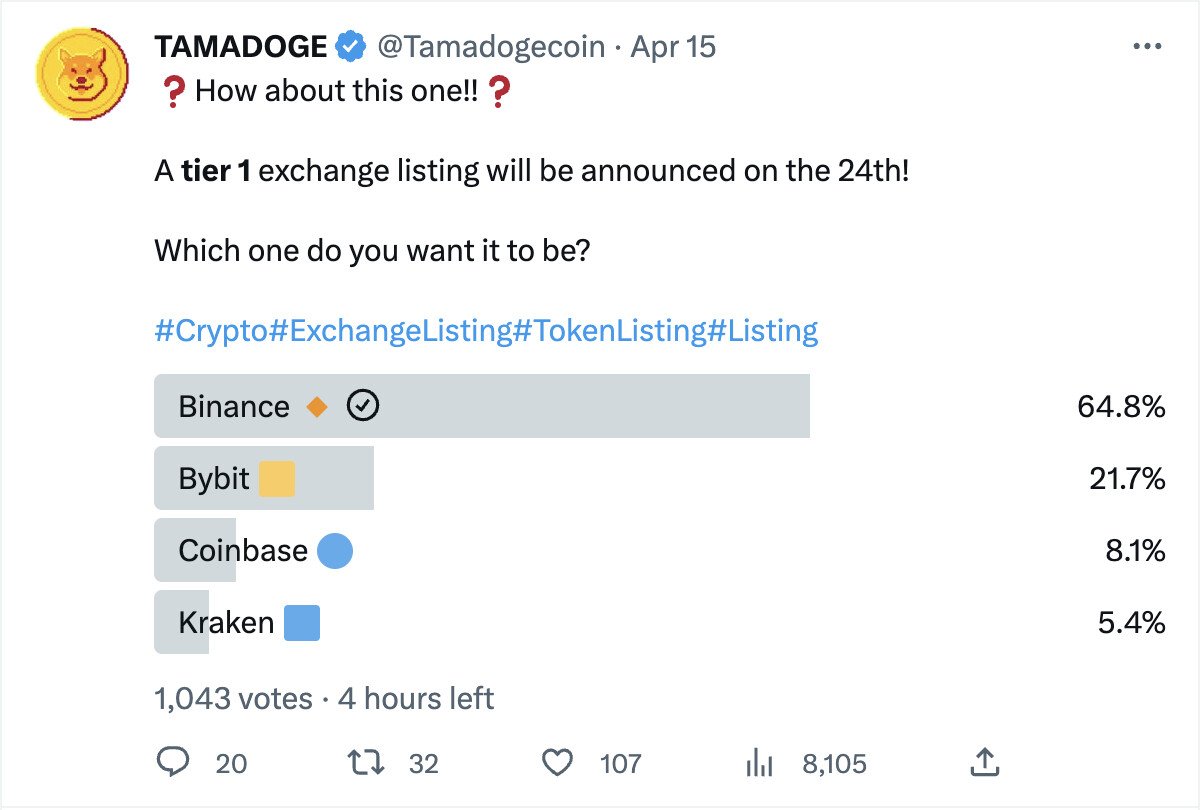This screenshot has width=1200, height=810.
Task: Click the blue verified badge next to TAMADOGE
Action: pos(349,44)
